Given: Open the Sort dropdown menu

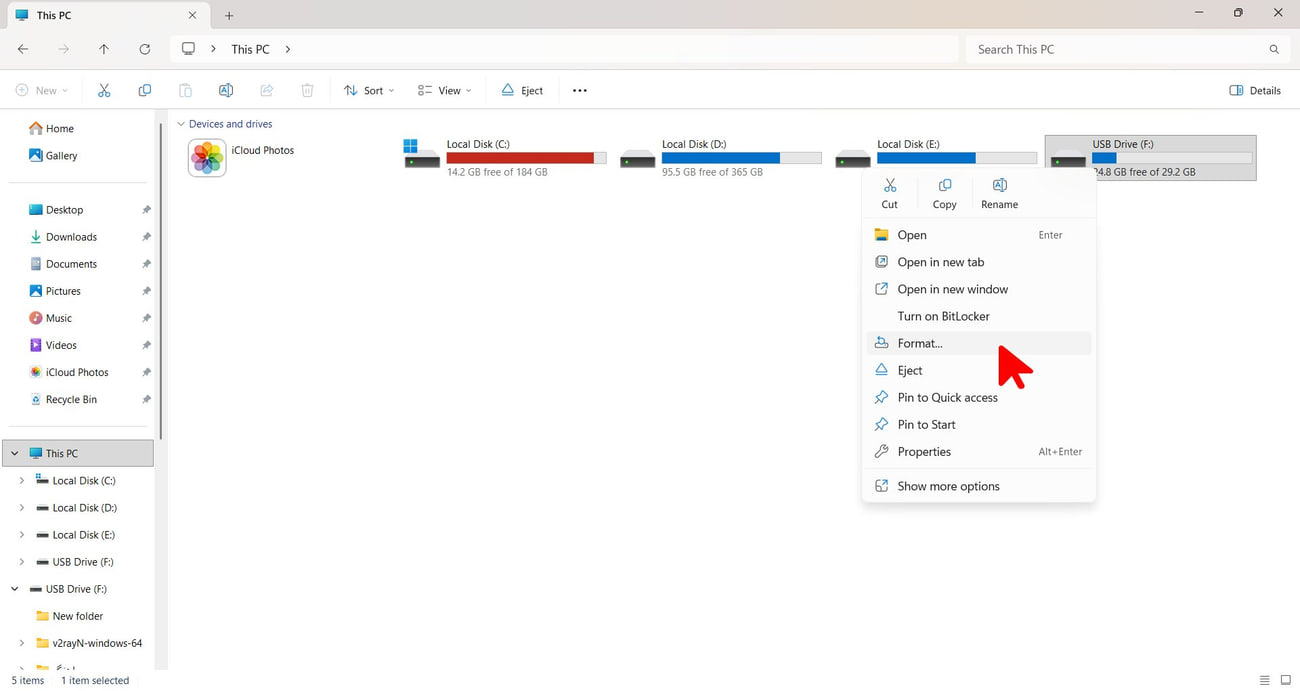Looking at the screenshot, I should click(369, 90).
